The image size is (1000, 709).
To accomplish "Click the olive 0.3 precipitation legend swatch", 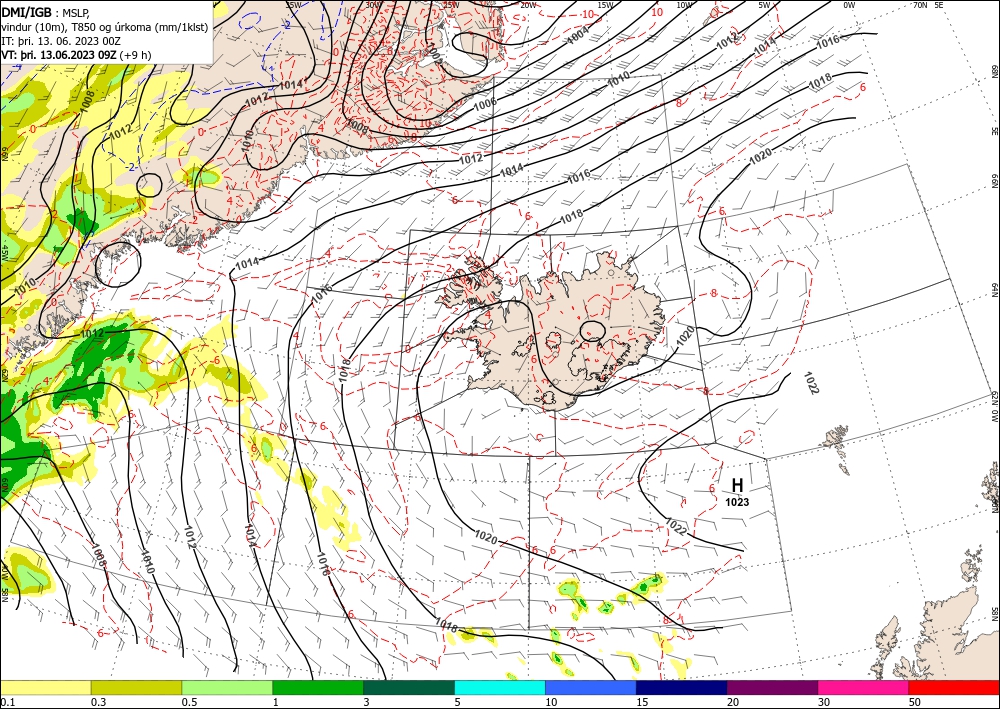I will [x=136, y=687].
